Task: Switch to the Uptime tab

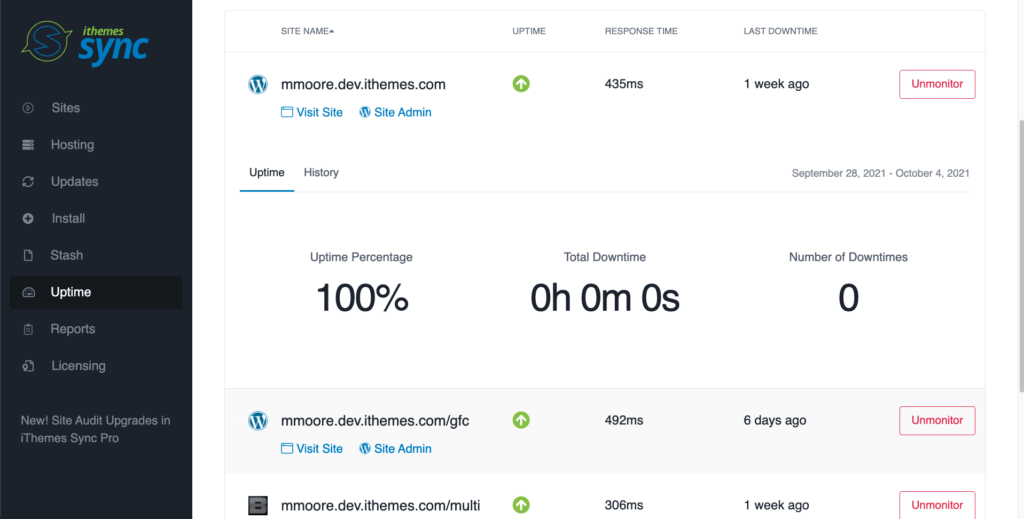Action: pos(267,173)
